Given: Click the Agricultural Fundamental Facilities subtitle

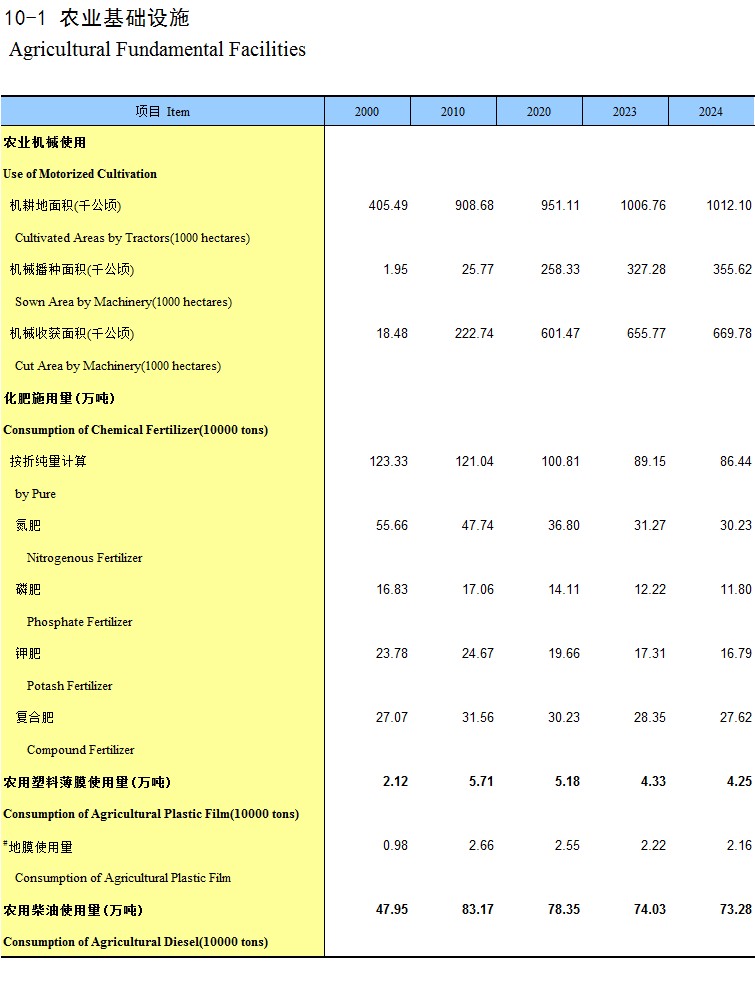Looking at the screenshot, I should [157, 49].
